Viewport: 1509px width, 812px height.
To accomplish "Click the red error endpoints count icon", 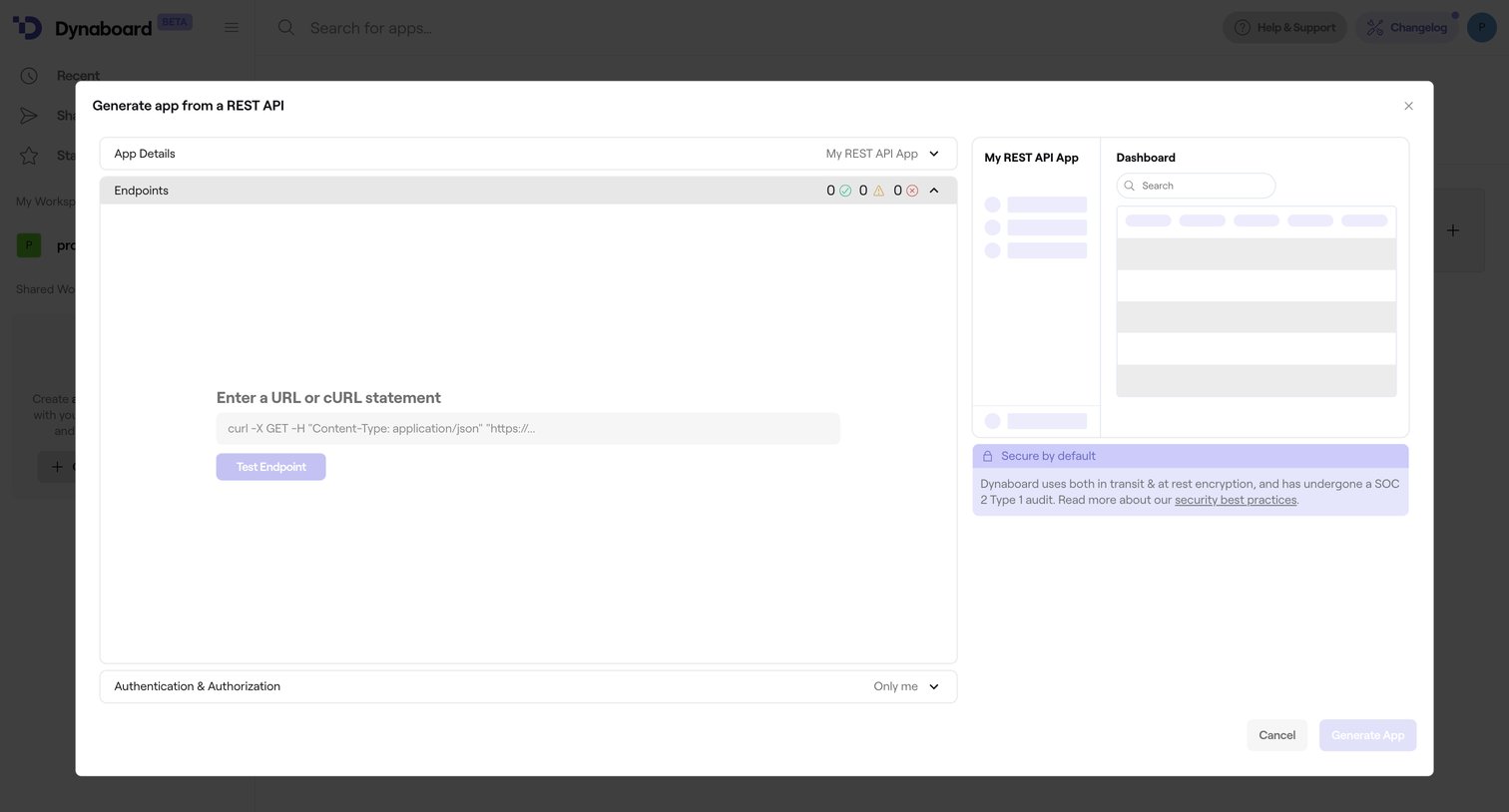I will click(912, 191).
